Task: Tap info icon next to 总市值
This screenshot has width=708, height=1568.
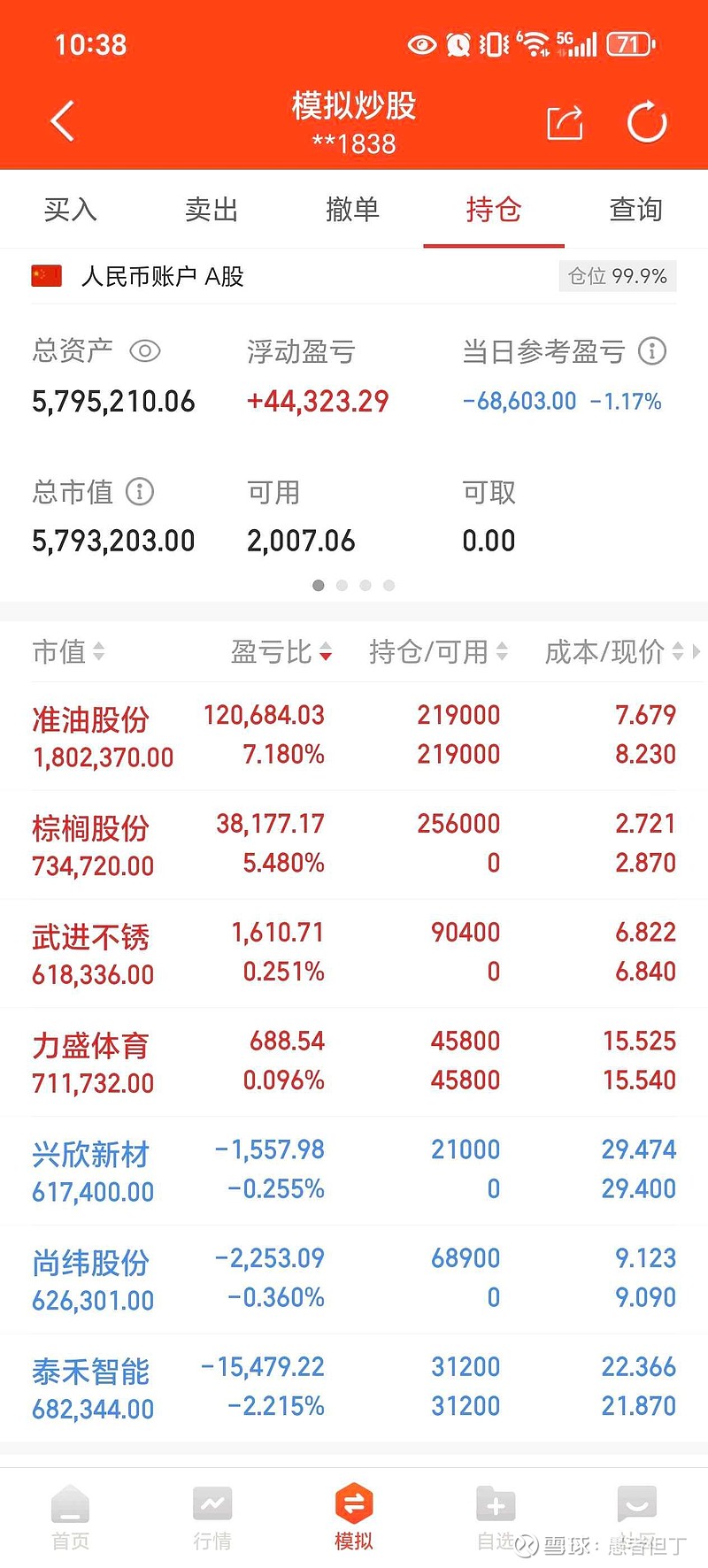Action: tap(140, 491)
